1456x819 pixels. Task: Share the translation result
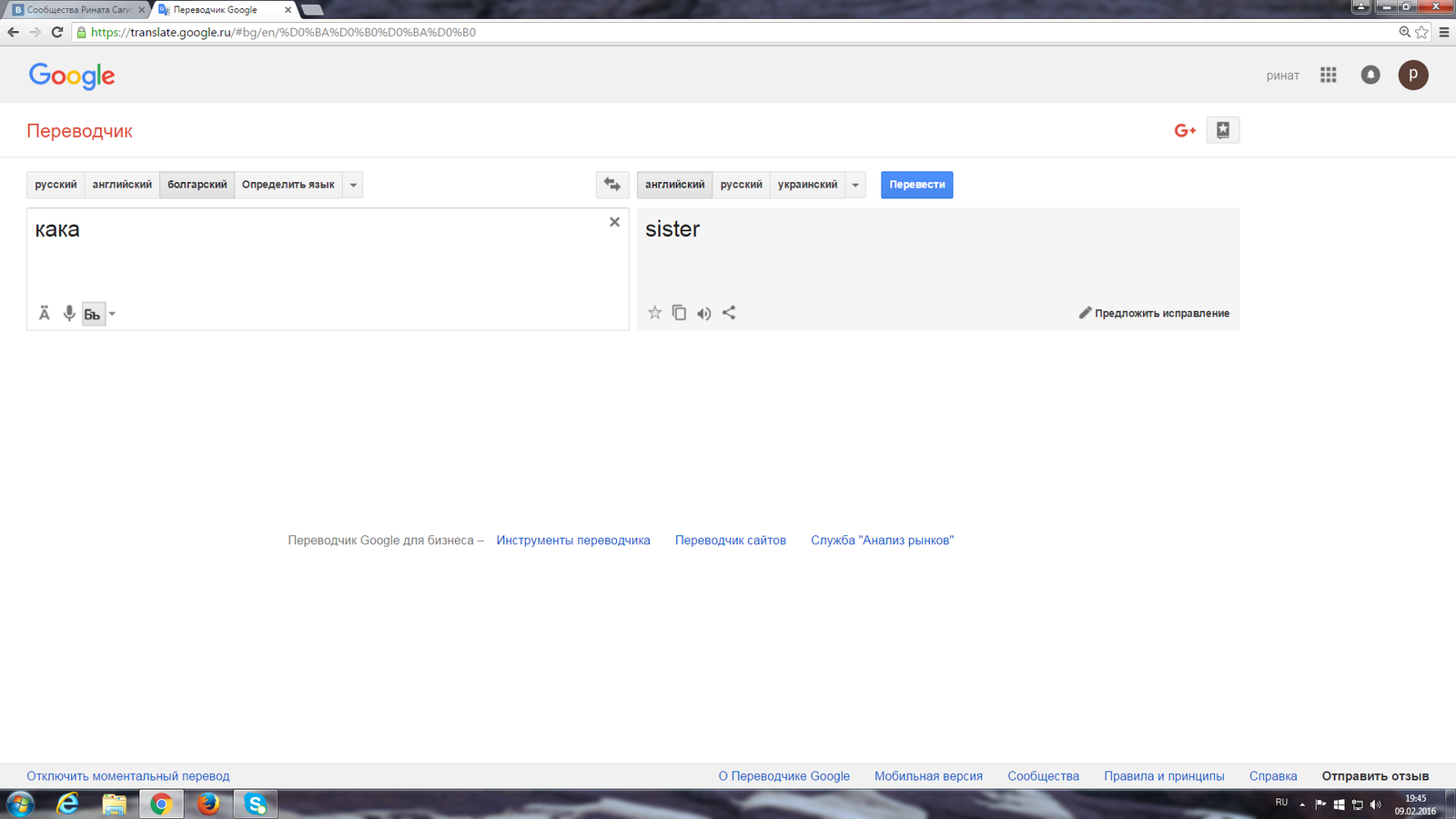729,313
